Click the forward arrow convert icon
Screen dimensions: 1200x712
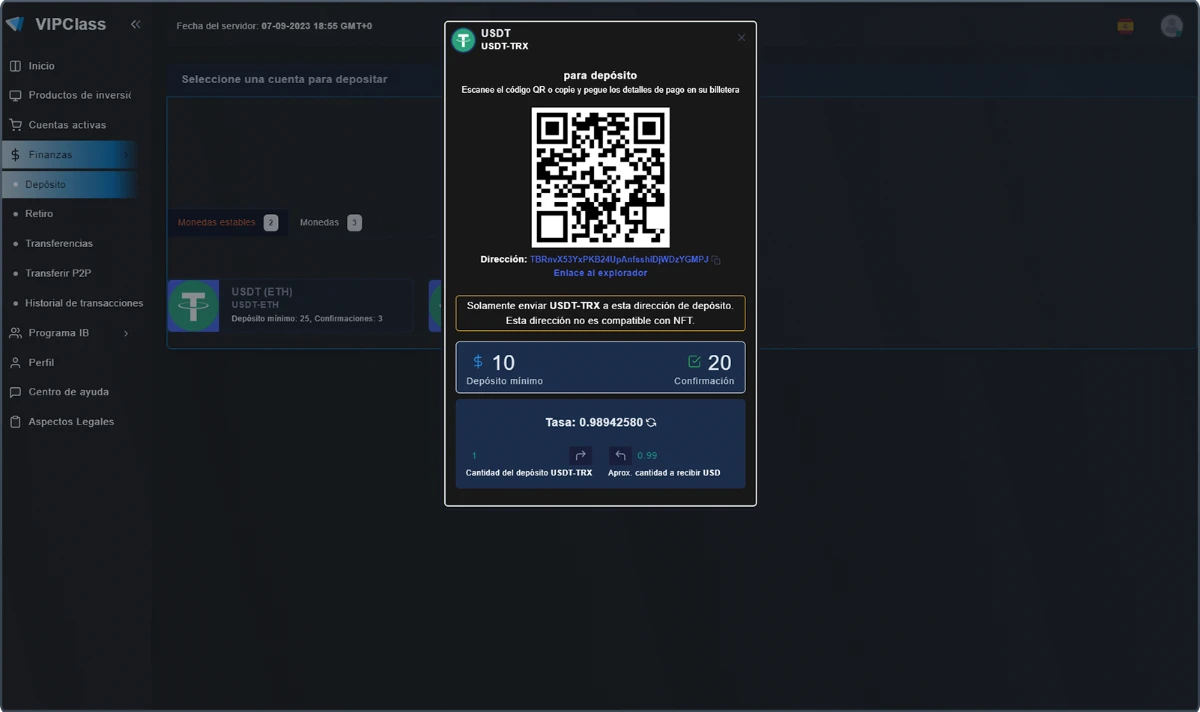coord(581,455)
